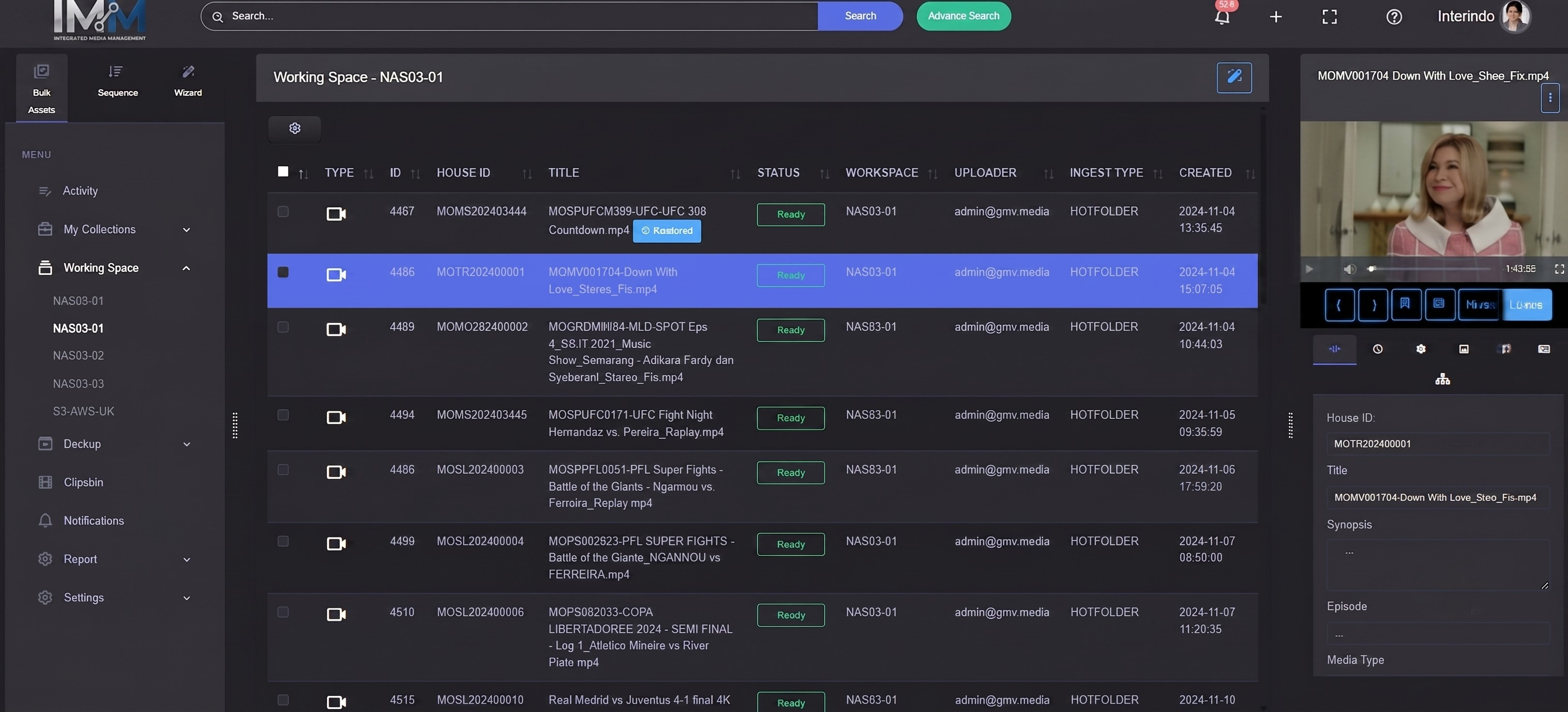Click the search text field
Screen dimensions: 1568x712
pyautogui.click(x=510, y=16)
